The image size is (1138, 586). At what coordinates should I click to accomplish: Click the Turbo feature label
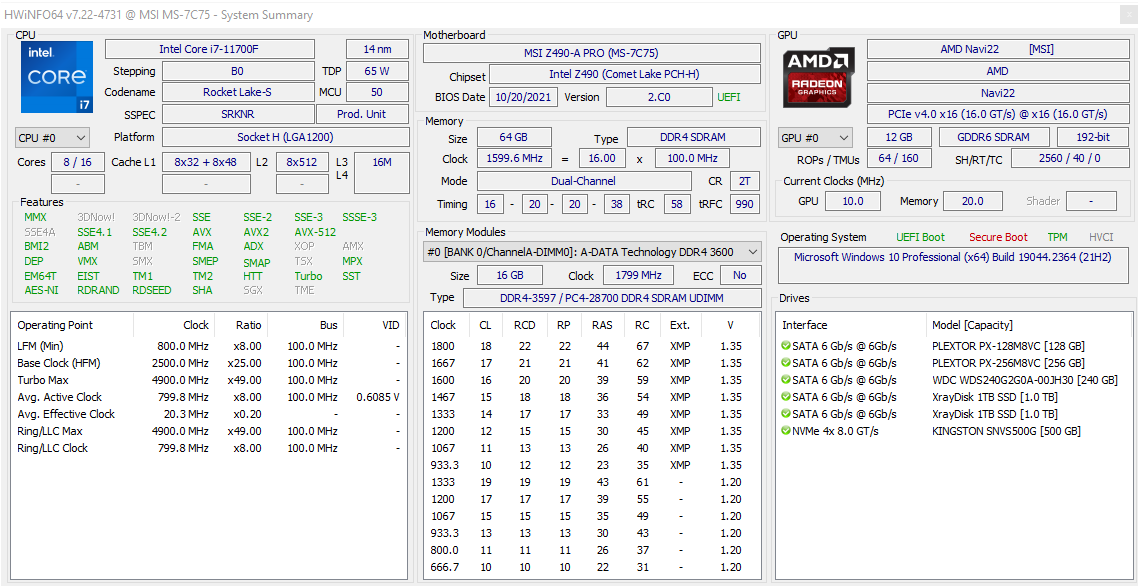[308, 276]
